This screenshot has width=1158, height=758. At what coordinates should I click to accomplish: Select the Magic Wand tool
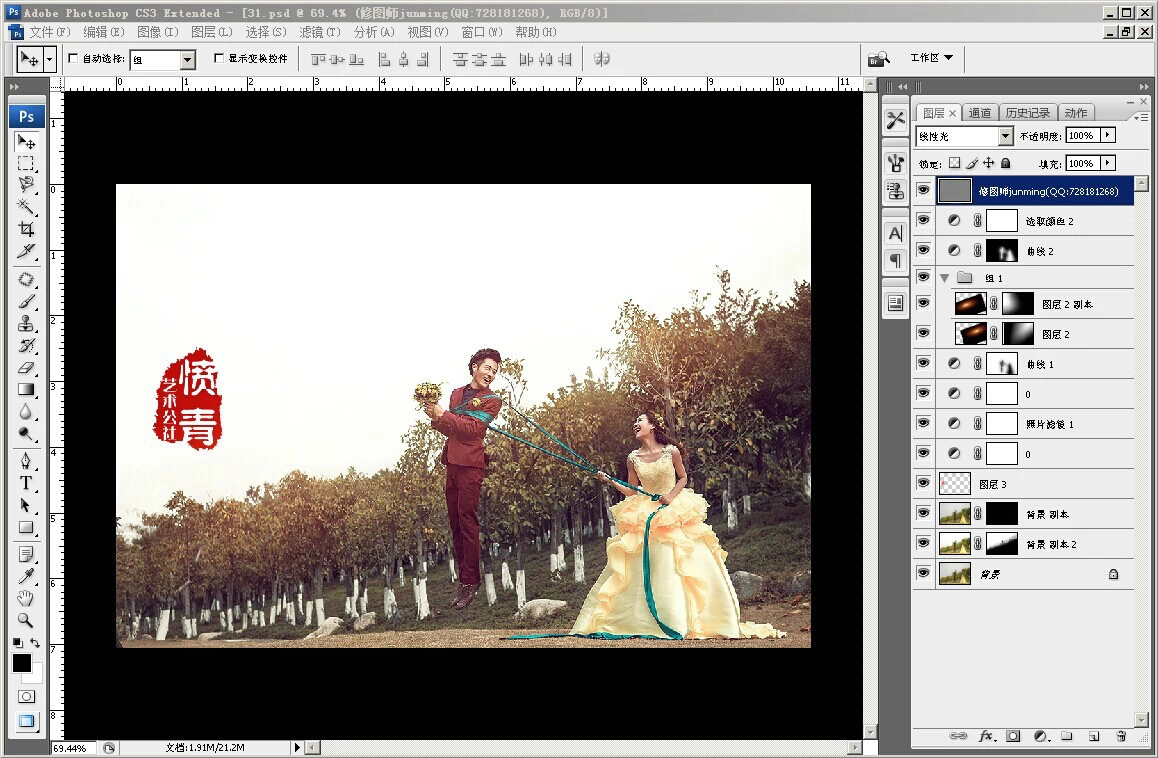(26, 207)
